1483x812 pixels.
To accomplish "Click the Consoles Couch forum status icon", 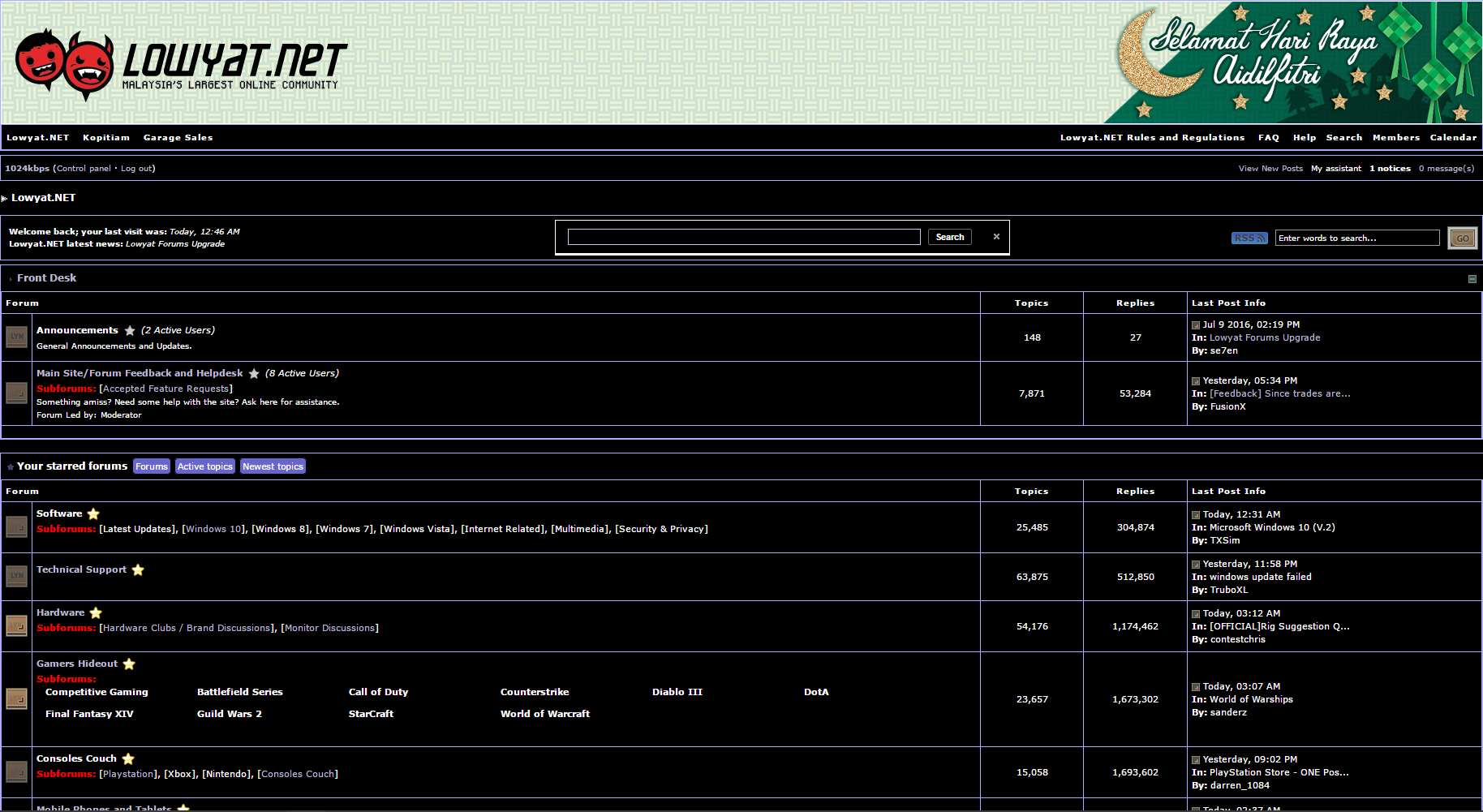I will pos(17,772).
